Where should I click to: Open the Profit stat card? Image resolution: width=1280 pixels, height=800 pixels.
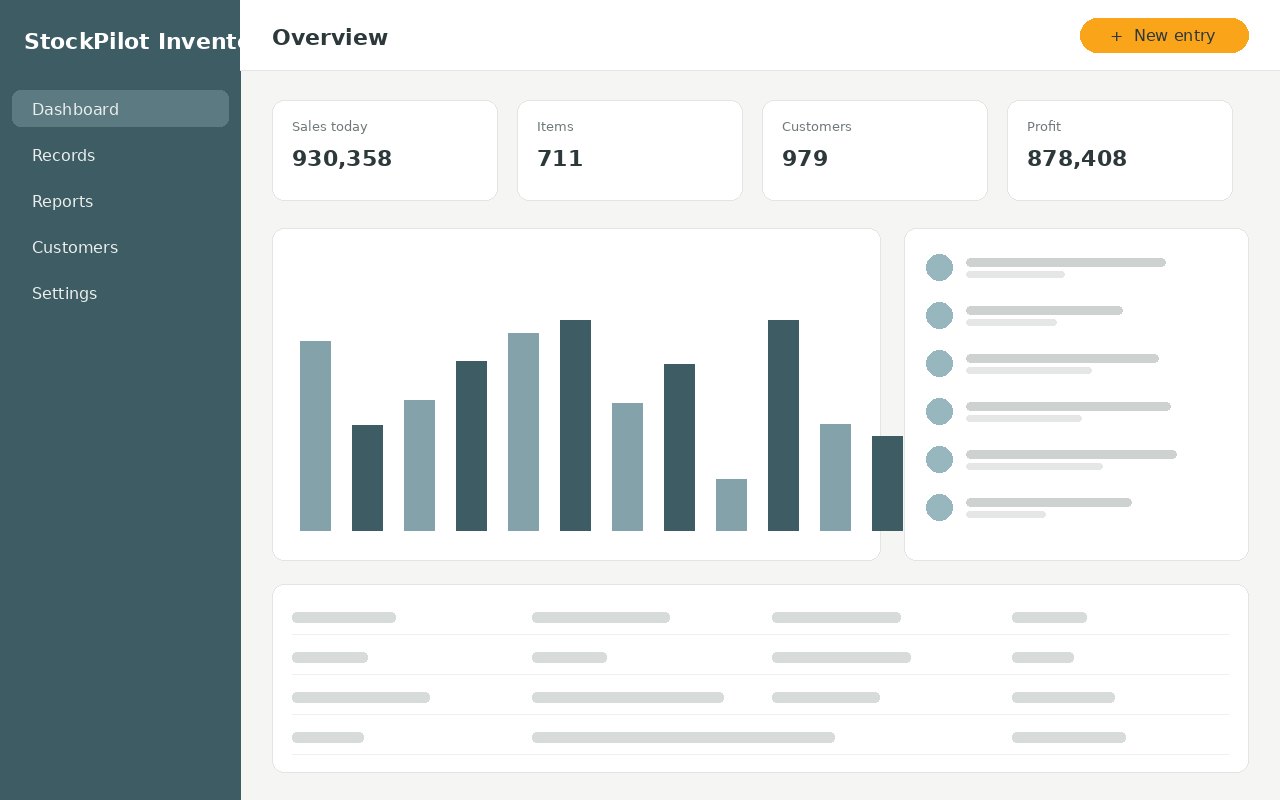1120,150
